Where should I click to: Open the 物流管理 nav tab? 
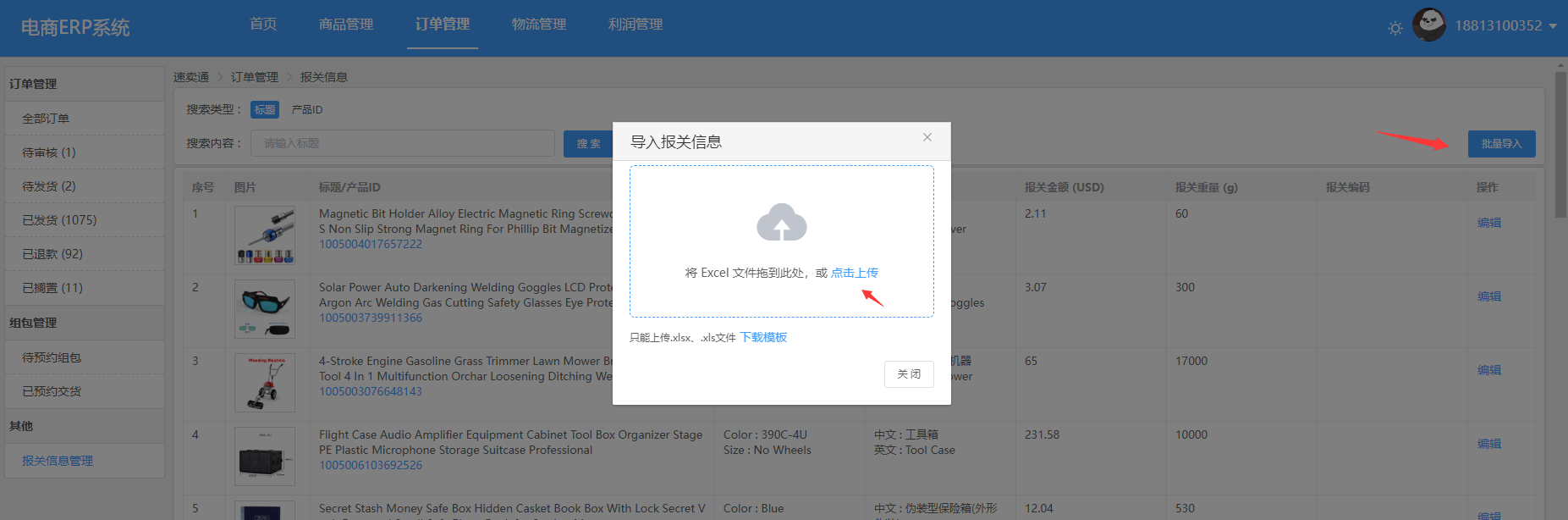point(539,24)
